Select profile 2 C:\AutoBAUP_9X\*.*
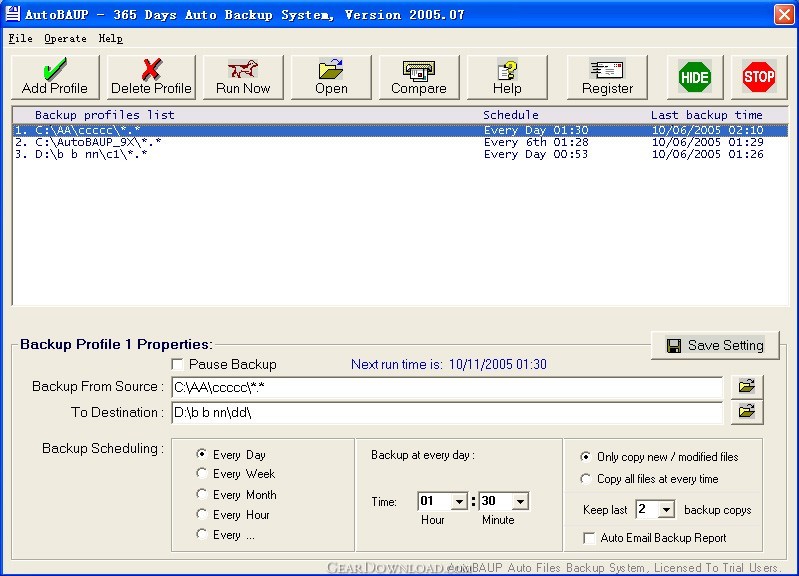The width and height of the screenshot is (799, 576). click(400, 142)
